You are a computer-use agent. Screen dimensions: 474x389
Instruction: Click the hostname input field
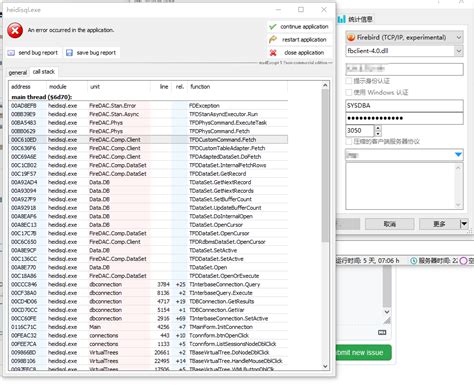tap(404, 69)
